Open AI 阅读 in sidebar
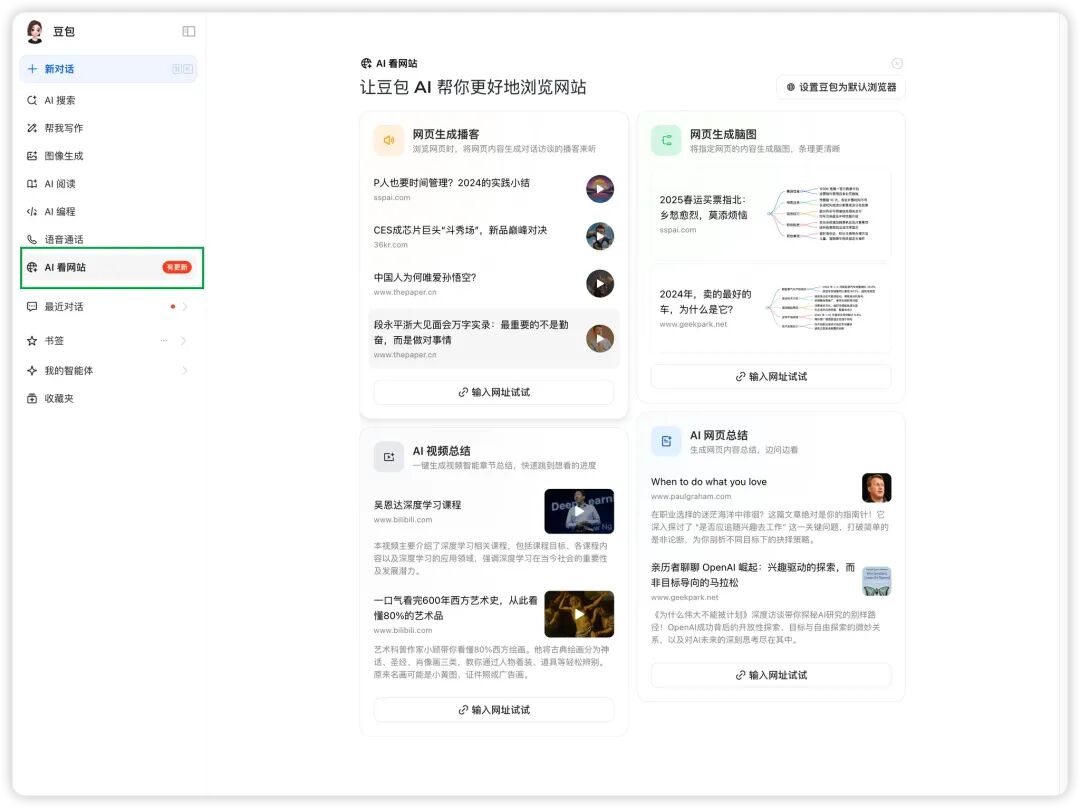 108,184
